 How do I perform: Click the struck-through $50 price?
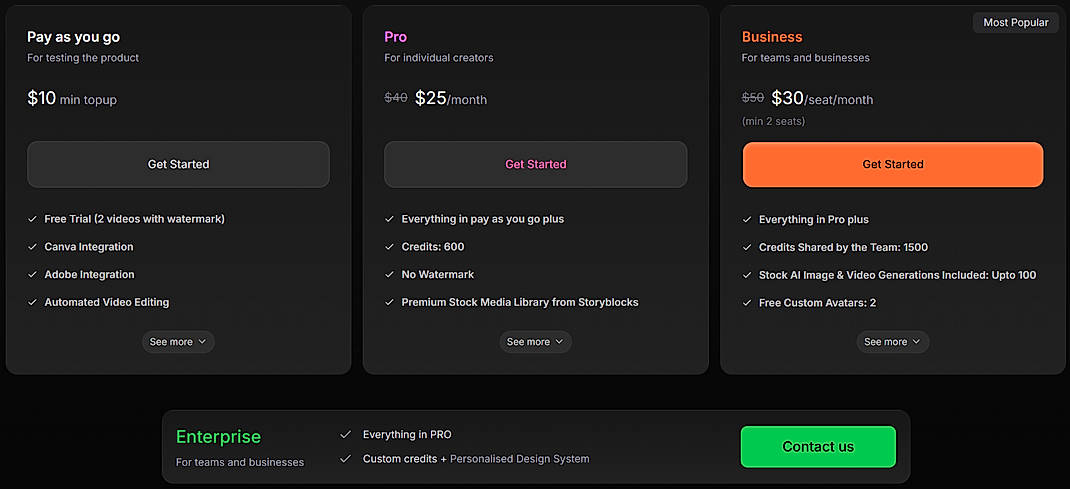tap(753, 98)
